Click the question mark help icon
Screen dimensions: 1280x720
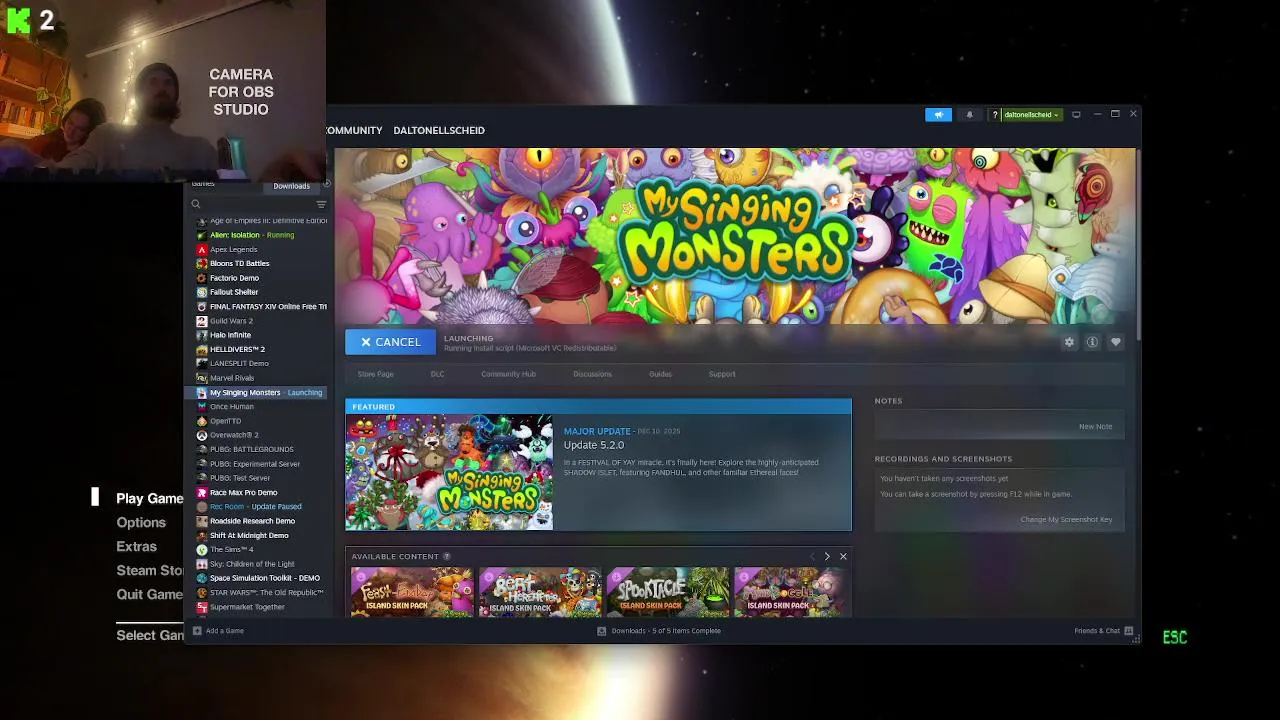[x=994, y=115]
